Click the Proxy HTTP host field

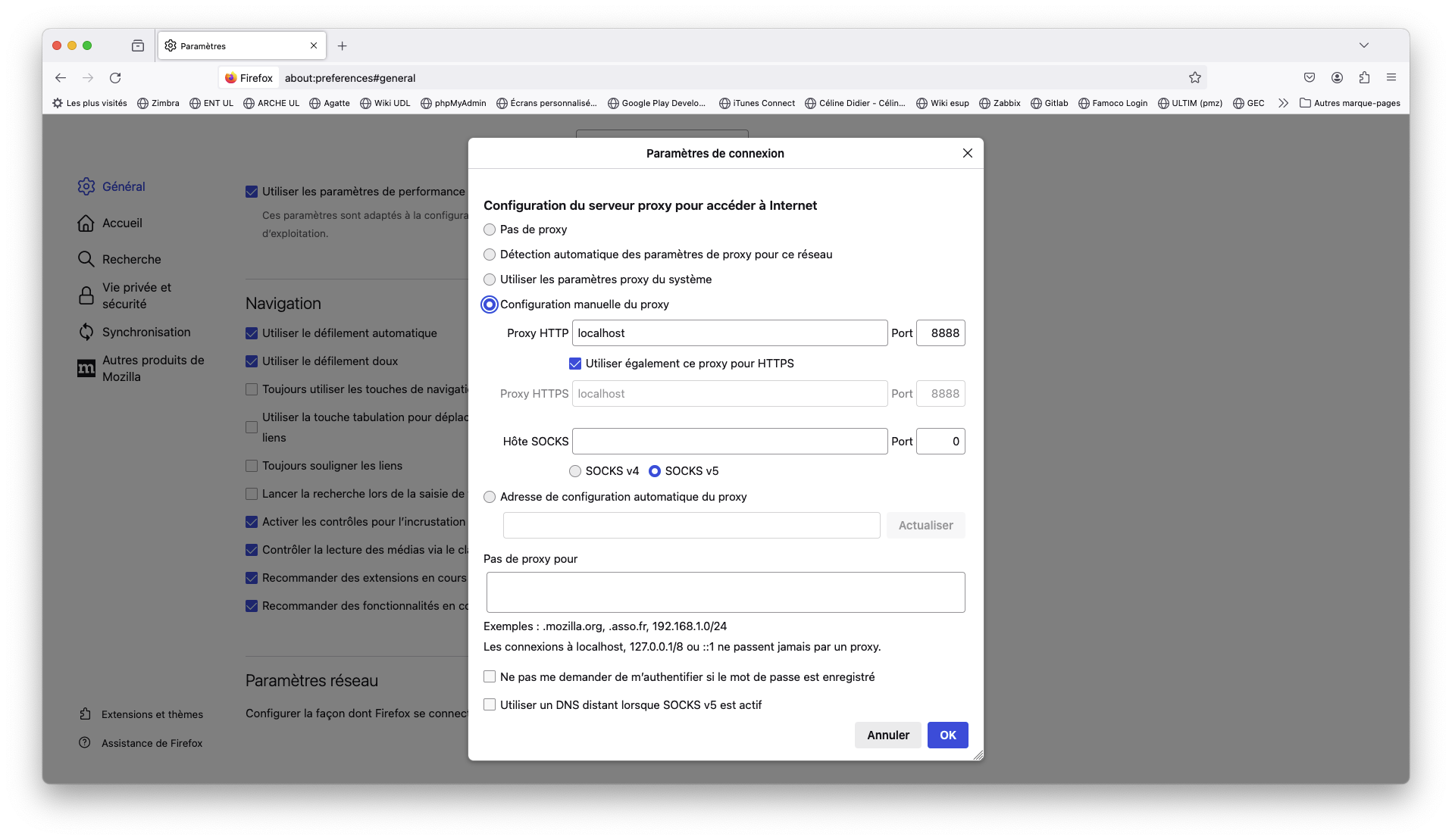pos(729,333)
